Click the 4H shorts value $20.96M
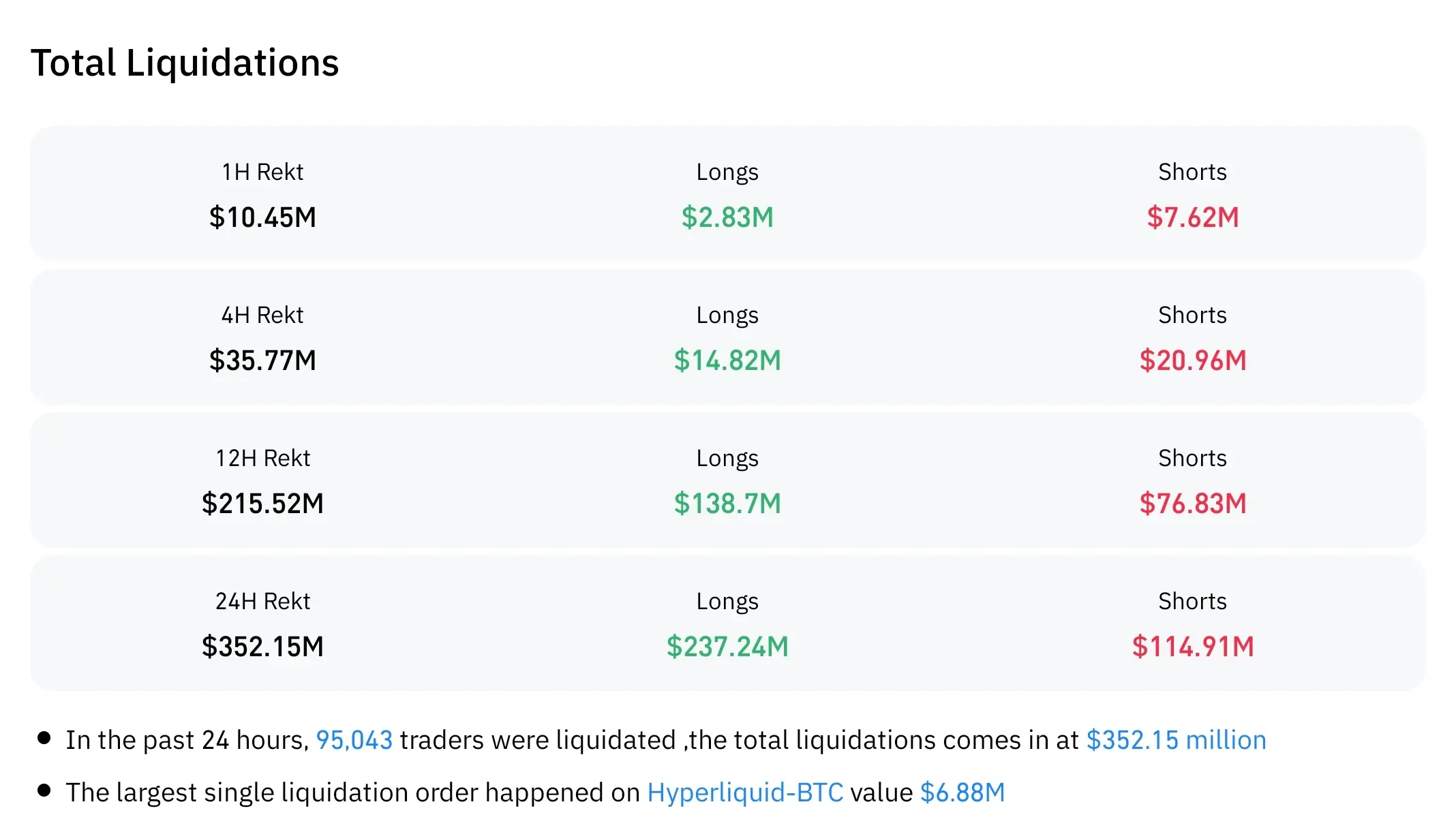 [1192, 360]
